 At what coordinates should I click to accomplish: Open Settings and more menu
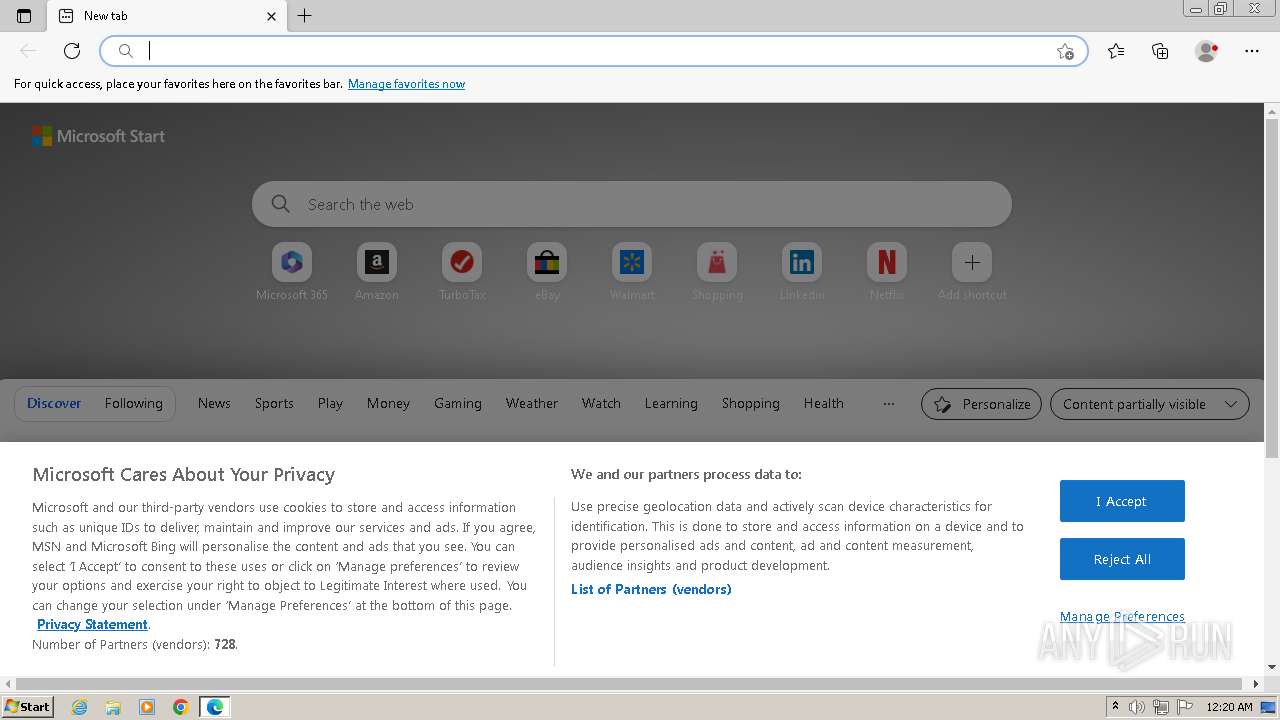click(1252, 51)
